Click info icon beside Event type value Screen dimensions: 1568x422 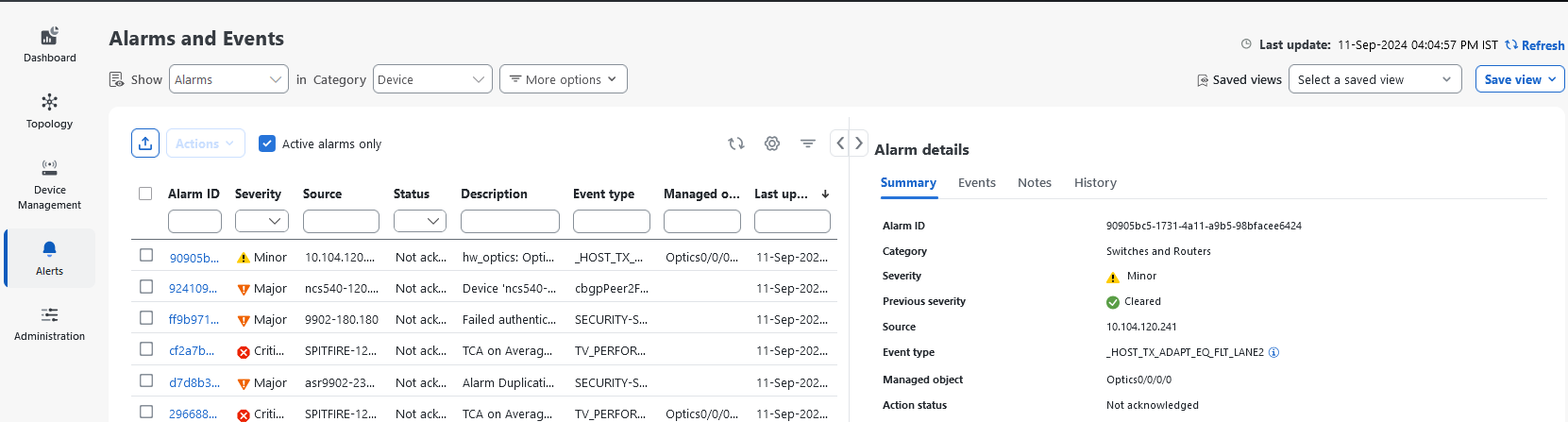click(1273, 352)
